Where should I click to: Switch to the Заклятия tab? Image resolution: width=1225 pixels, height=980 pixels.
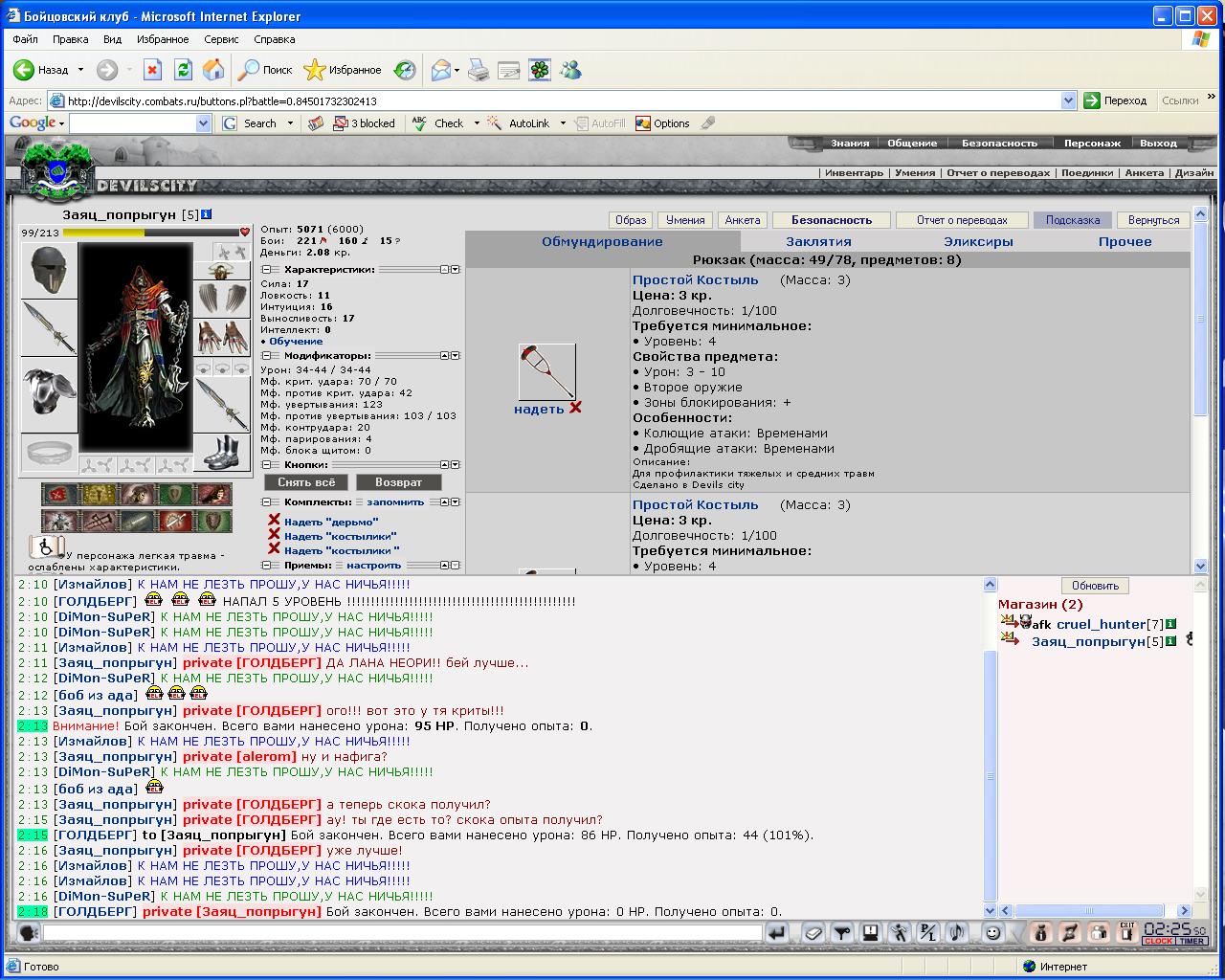(x=818, y=241)
